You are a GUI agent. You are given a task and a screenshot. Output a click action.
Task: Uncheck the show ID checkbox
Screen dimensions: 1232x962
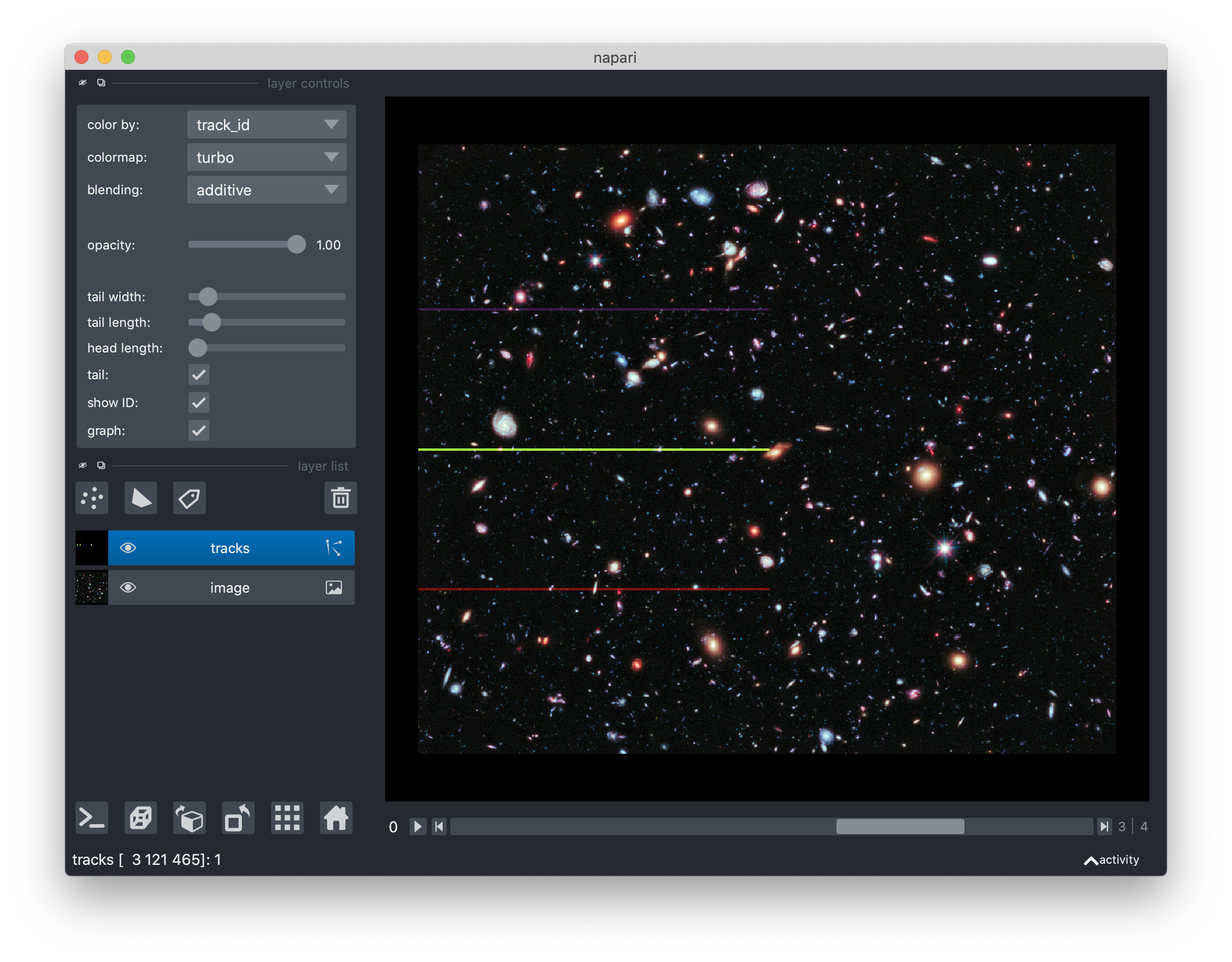click(199, 402)
